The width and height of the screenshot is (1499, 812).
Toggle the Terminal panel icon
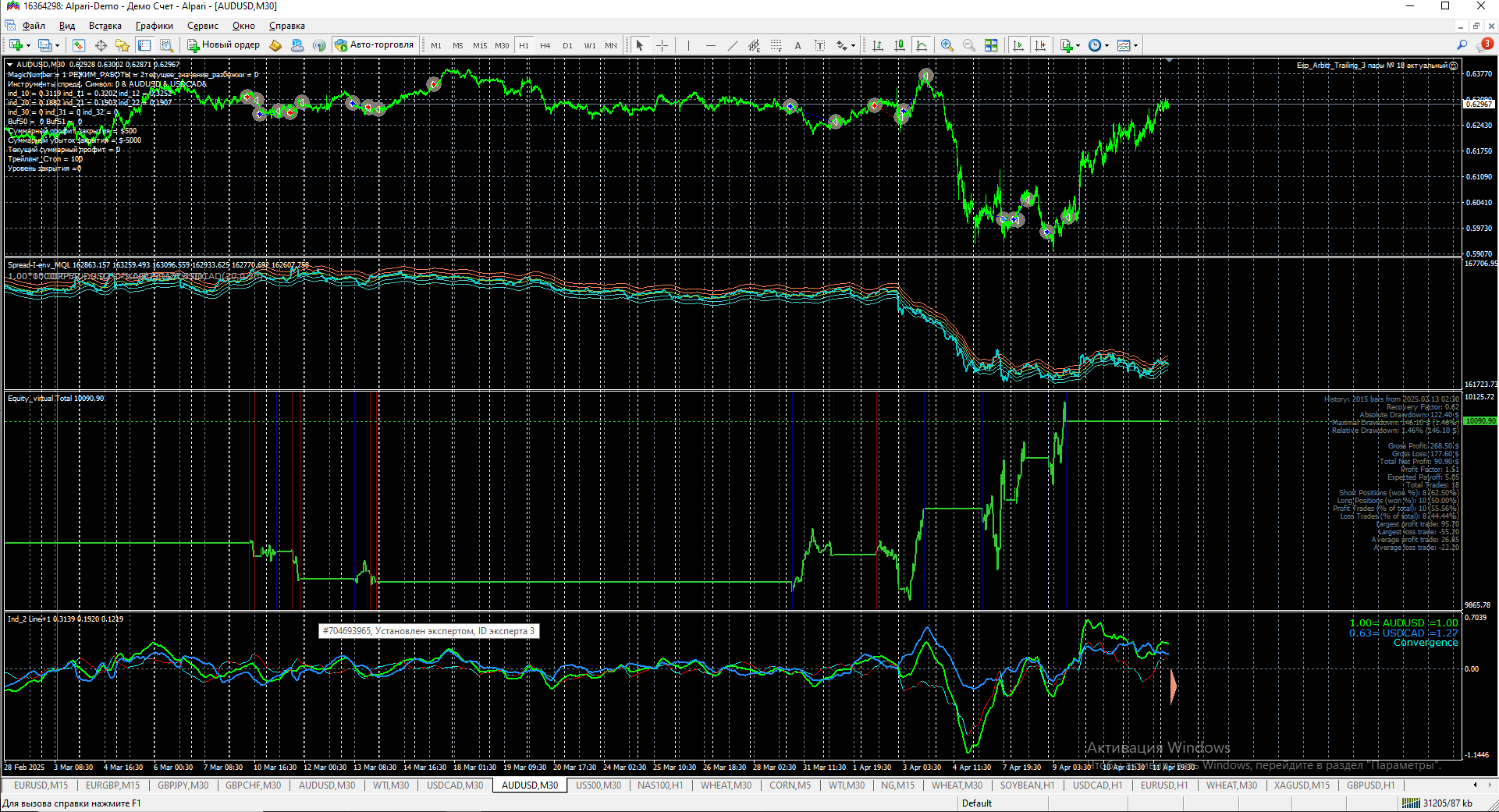pyautogui.click(x=144, y=45)
